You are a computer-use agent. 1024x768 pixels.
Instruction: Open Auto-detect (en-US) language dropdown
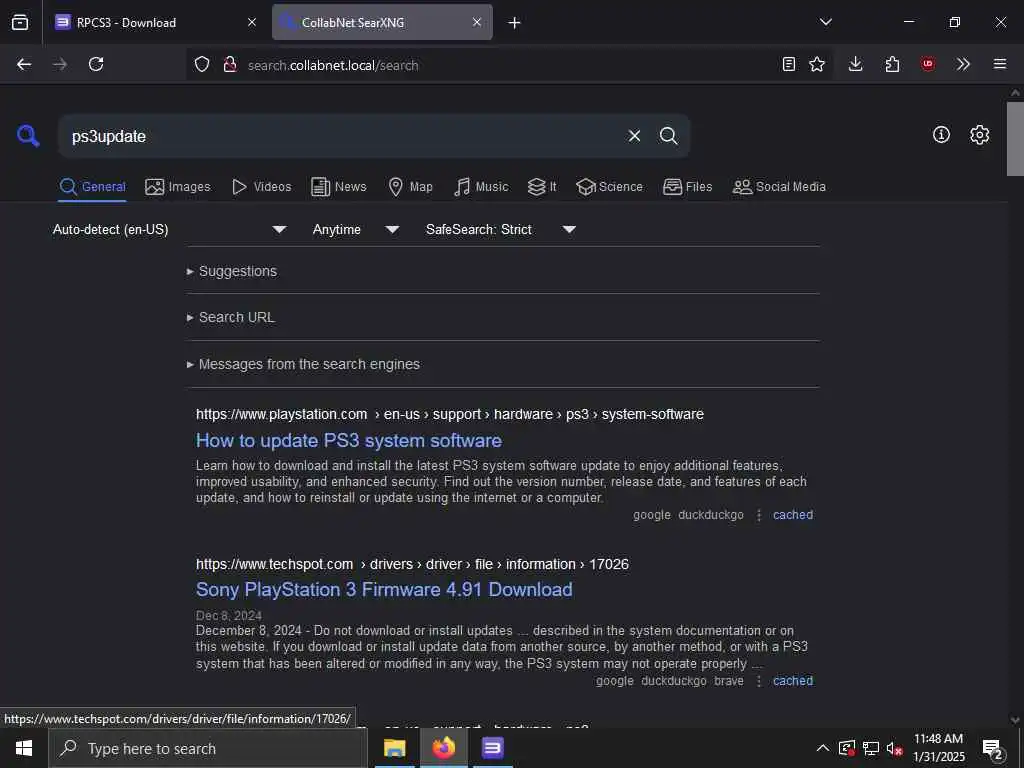point(170,229)
